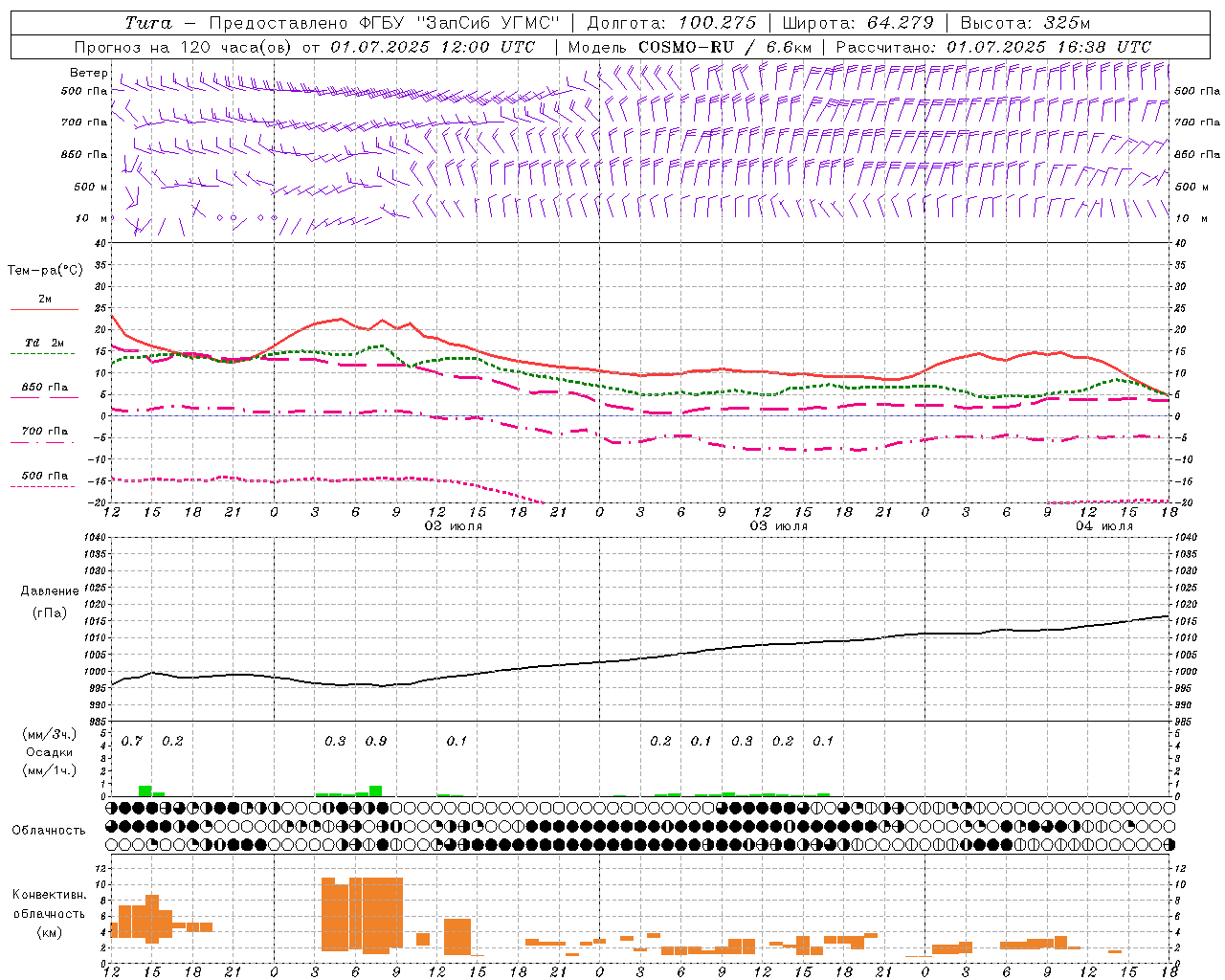The image size is (1225, 980).
Task: Click the "Тем-ра(°C)" temperature panel label
Action: click(45, 271)
